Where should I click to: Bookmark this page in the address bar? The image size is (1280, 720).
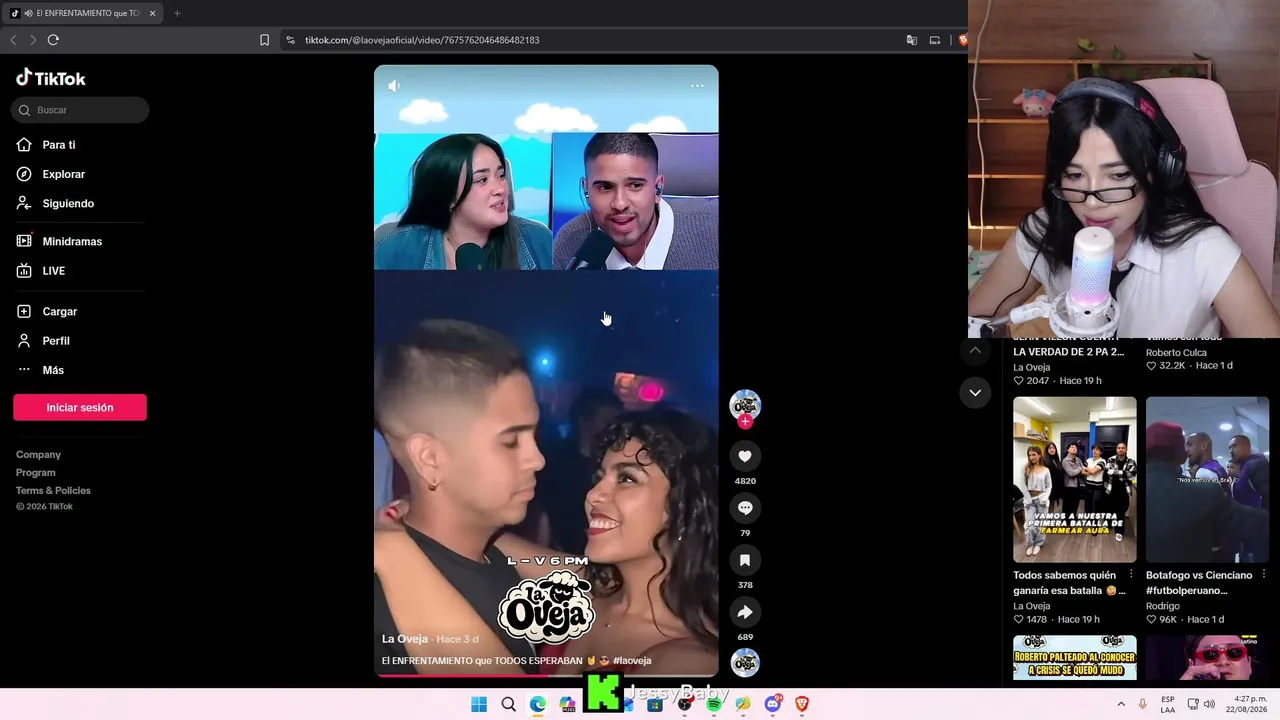pyautogui.click(x=264, y=40)
